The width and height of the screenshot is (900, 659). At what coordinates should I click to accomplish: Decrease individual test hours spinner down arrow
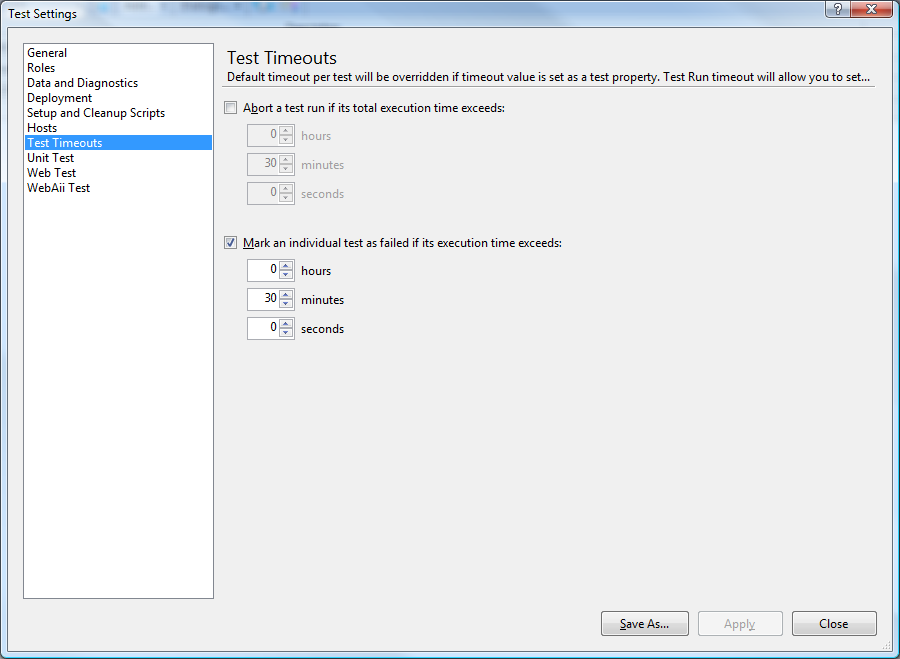[287, 275]
